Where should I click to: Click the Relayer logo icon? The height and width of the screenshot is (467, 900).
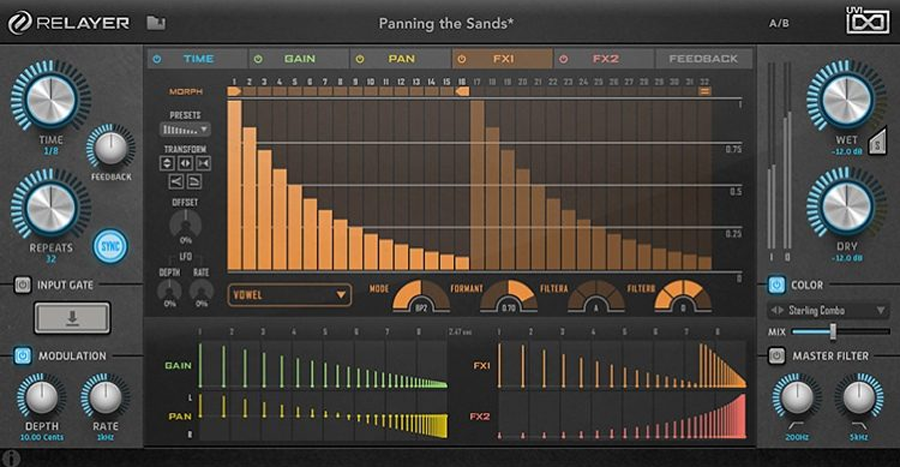click(18, 23)
